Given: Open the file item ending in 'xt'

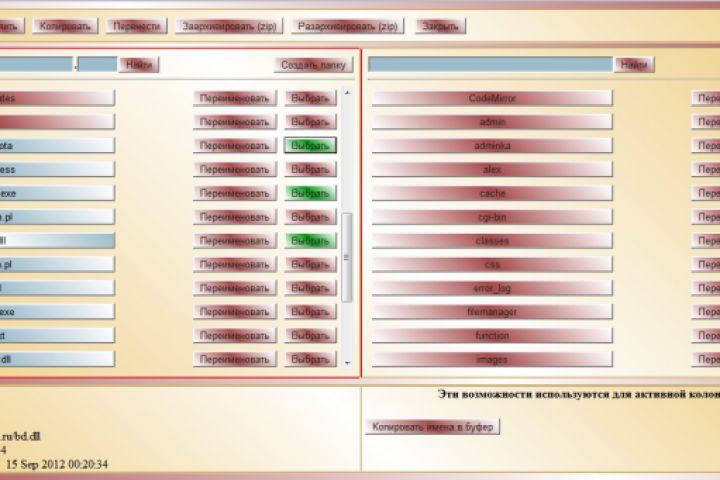Looking at the screenshot, I should click(57, 336).
